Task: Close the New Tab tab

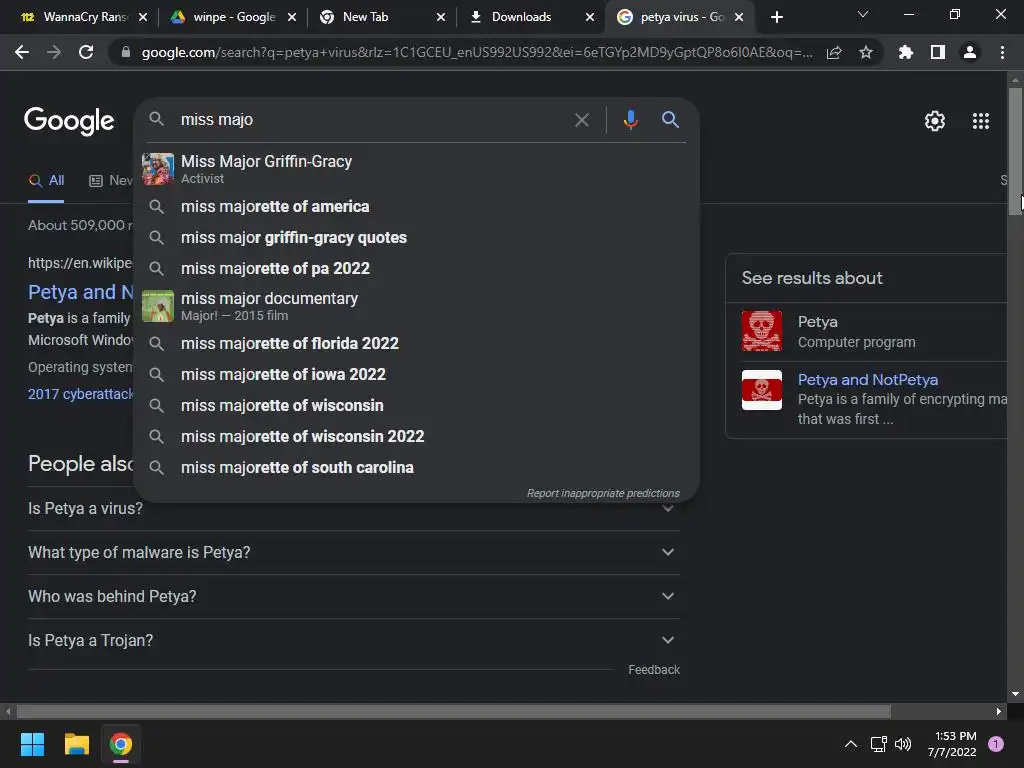Action: (441, 17)
